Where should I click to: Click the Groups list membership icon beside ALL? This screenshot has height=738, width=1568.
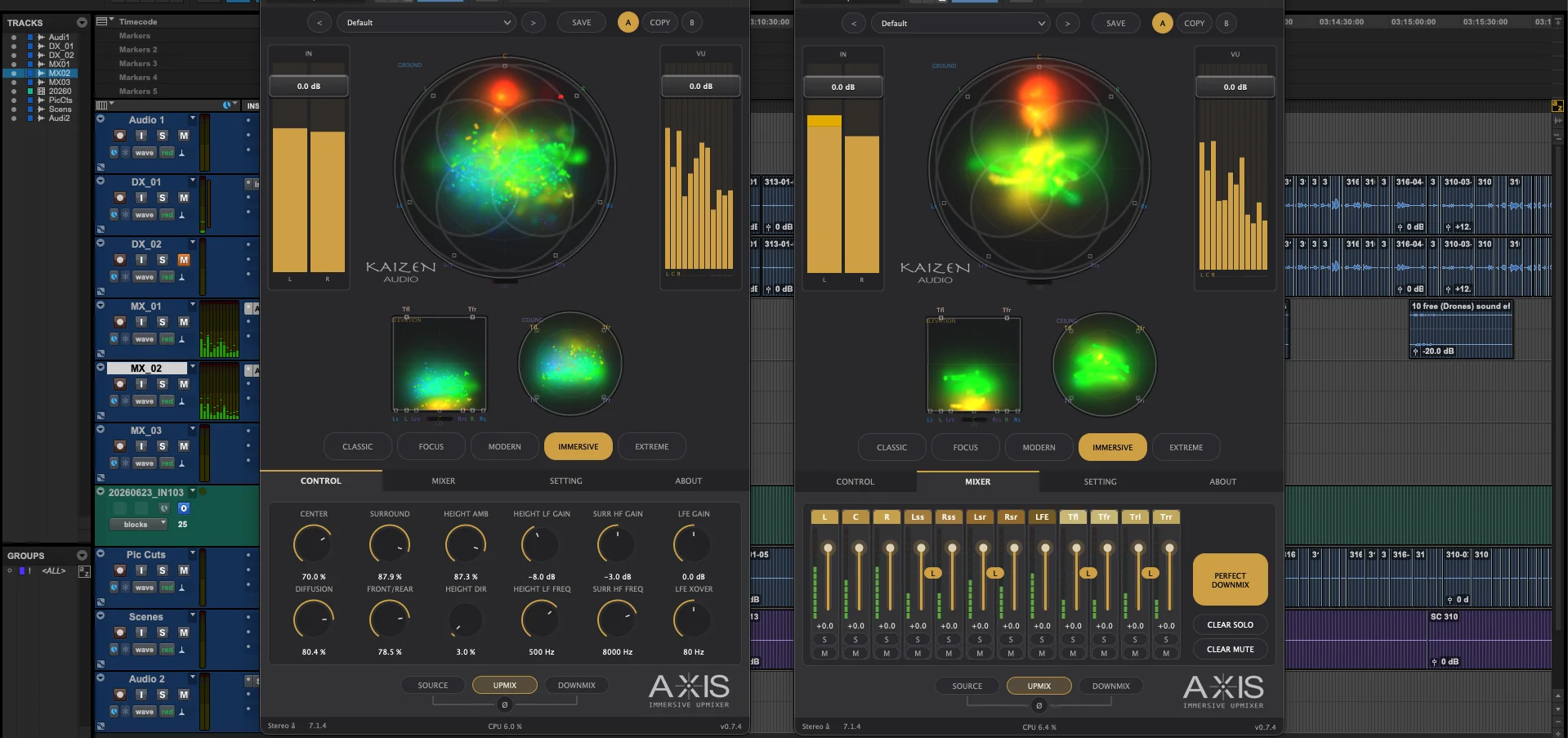click(x=84, y=571)
